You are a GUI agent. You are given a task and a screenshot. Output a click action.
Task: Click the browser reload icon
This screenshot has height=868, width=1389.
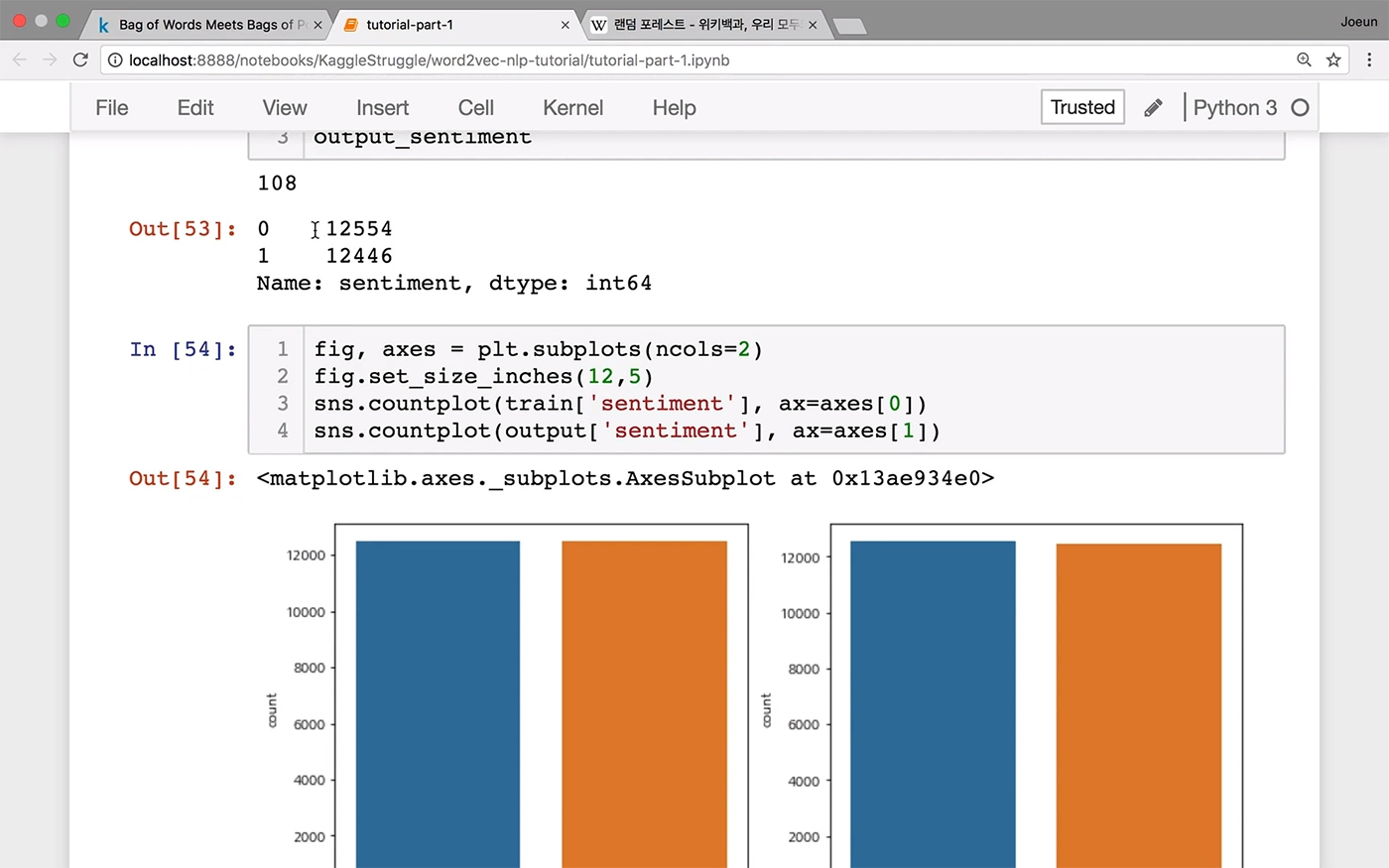click(x=81, y=61)
